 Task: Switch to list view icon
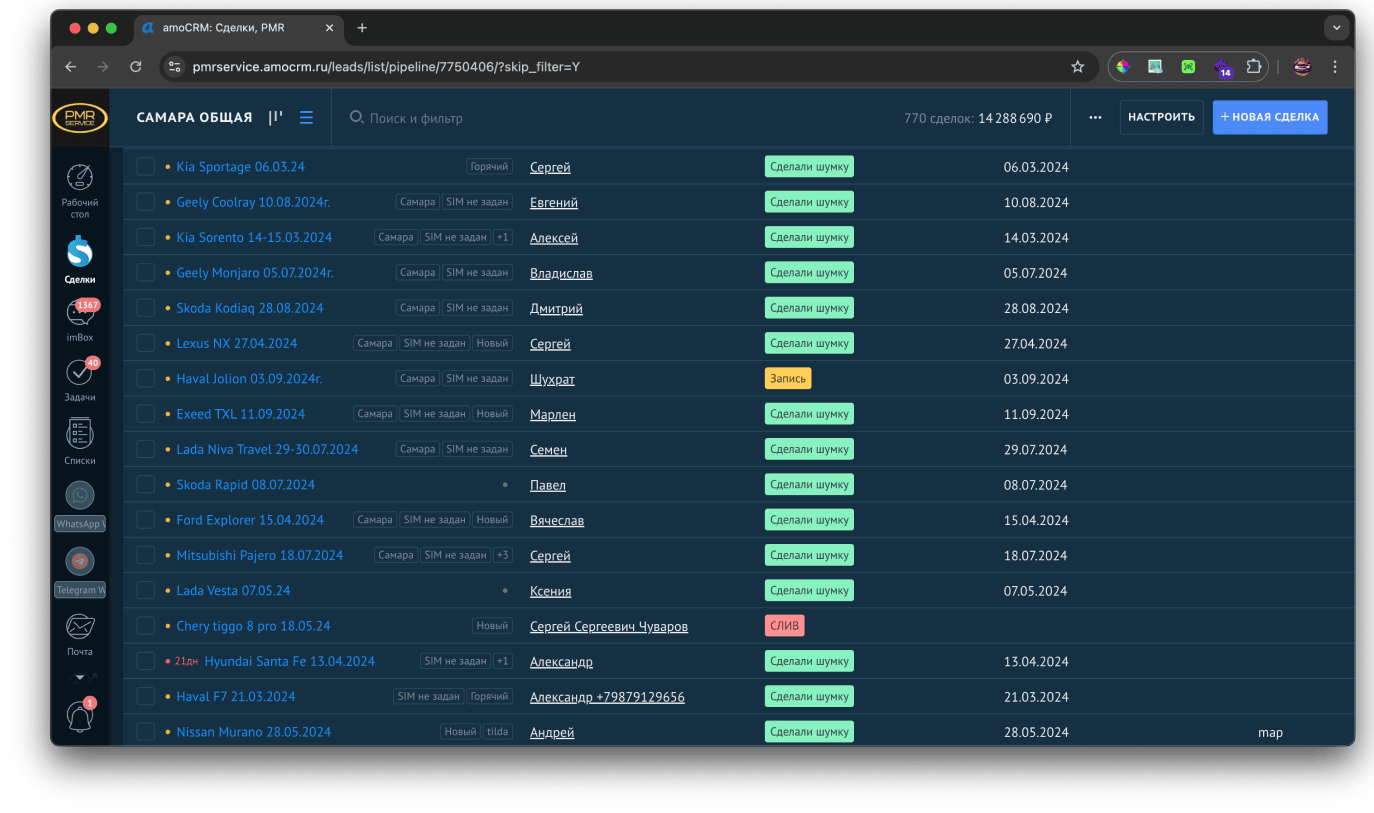[307, 118]
